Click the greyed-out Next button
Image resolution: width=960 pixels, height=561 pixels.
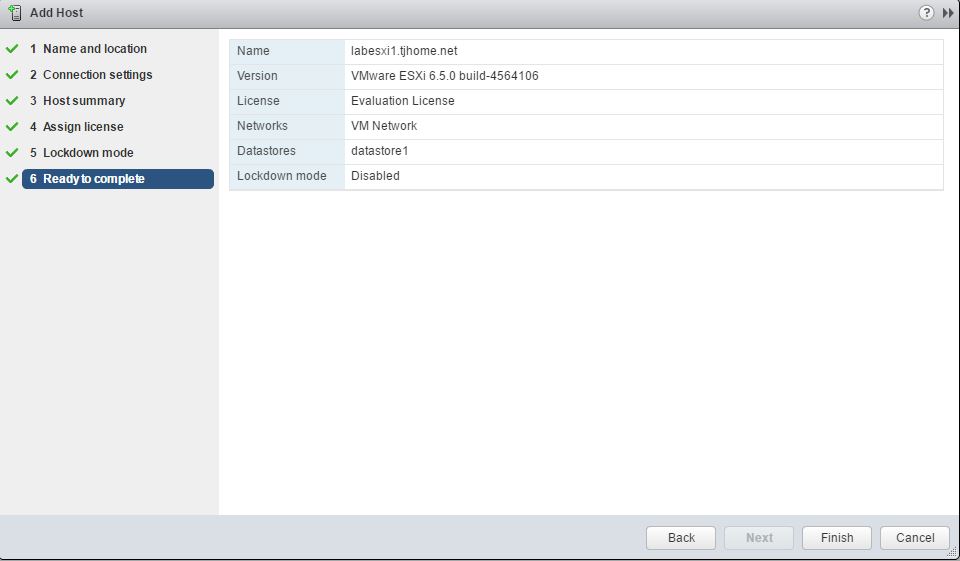[x=759, y=538]
